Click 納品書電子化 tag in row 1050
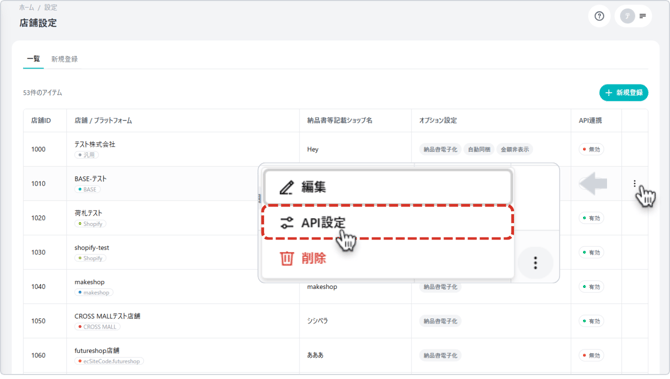This screenshot has width=670, height=379. click(x=440, y=321)
